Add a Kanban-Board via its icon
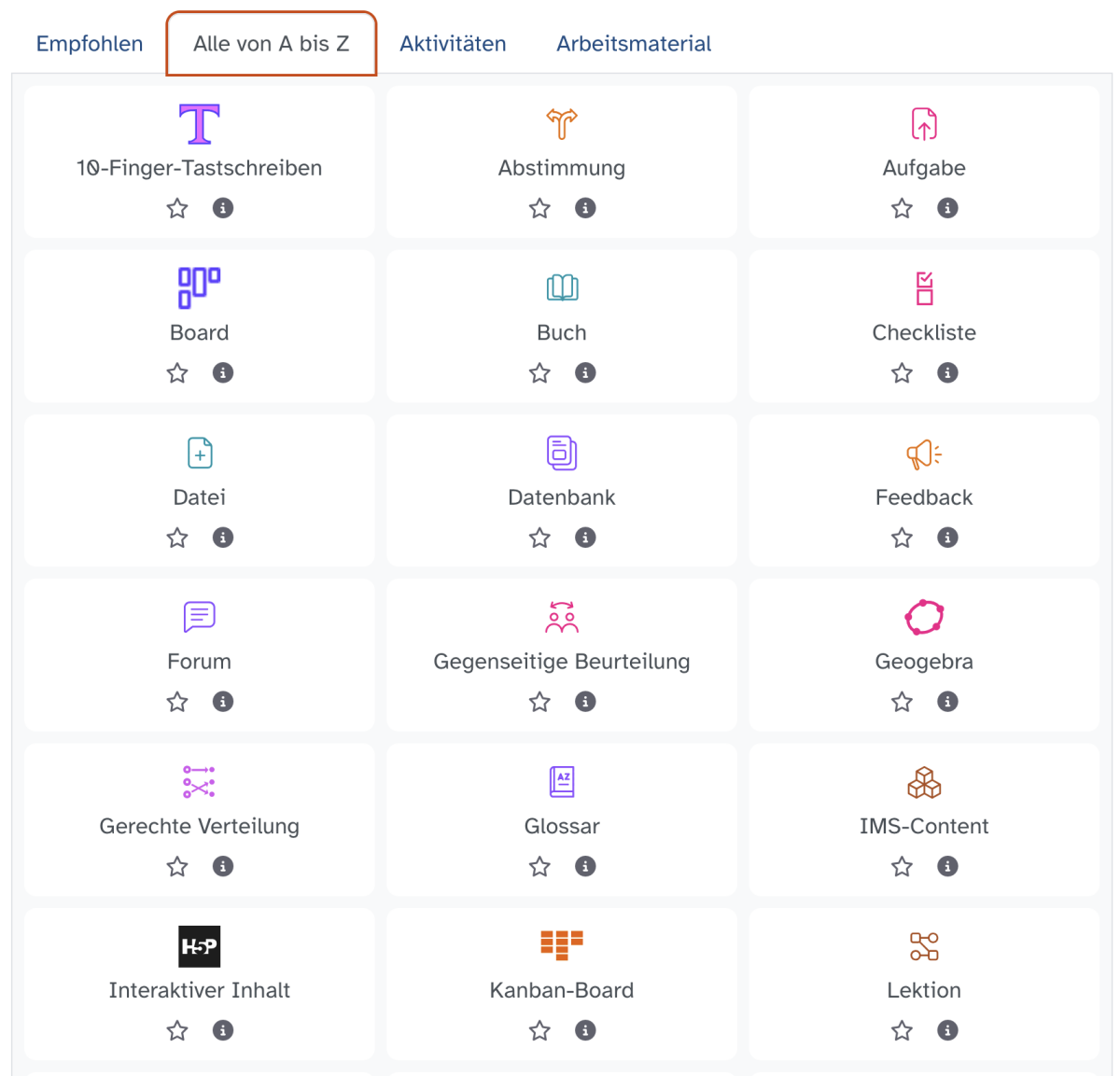The height and width of the screenshot is (1076, 1120). [562, 945]
